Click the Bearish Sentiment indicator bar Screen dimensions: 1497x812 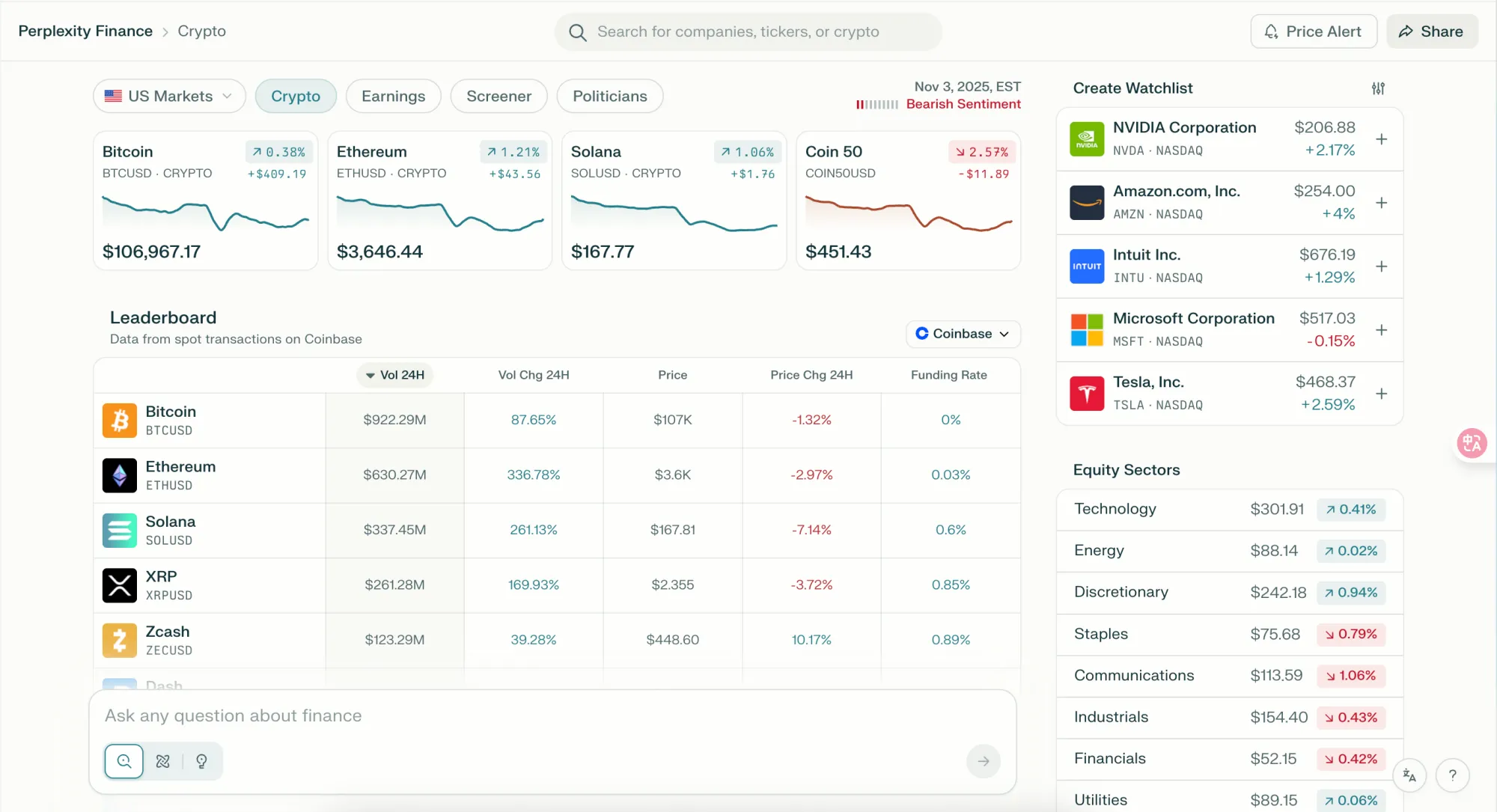[877, 105]
